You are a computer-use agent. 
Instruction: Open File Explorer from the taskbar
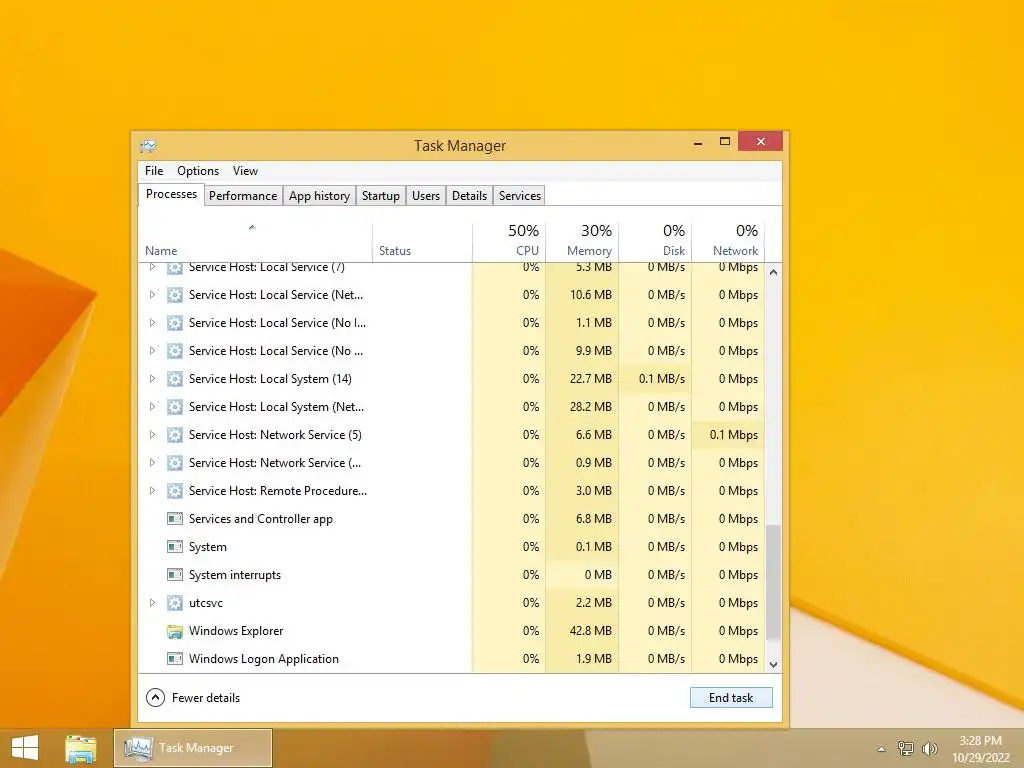(x=80, y=748)
